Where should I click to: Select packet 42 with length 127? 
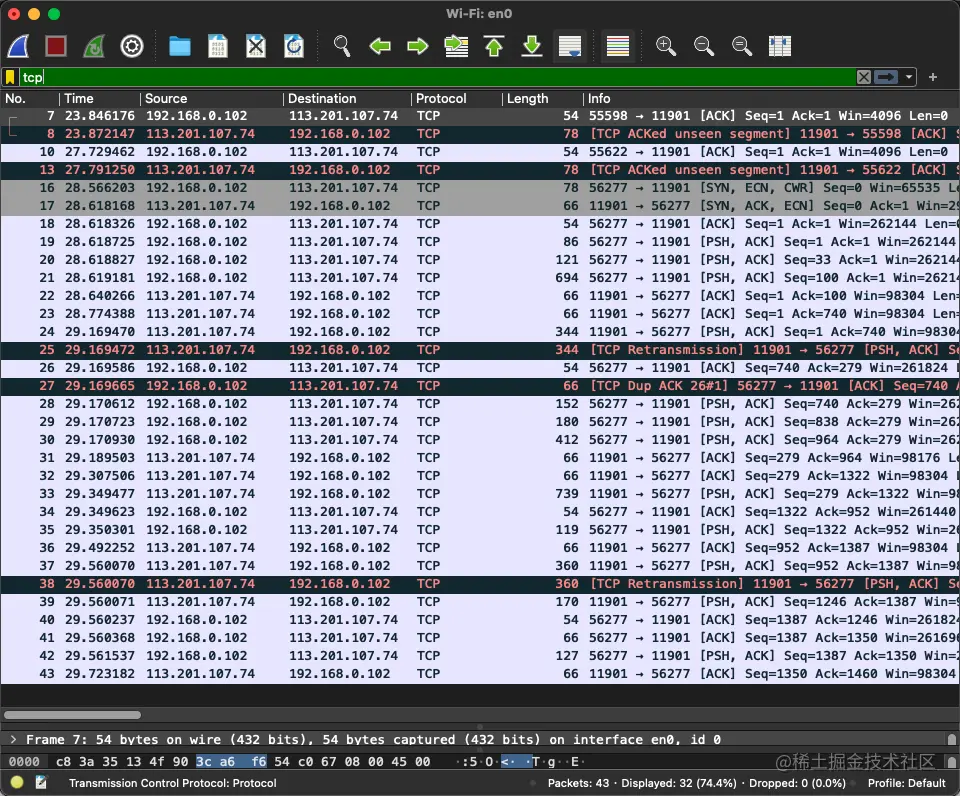pos(480,656)
